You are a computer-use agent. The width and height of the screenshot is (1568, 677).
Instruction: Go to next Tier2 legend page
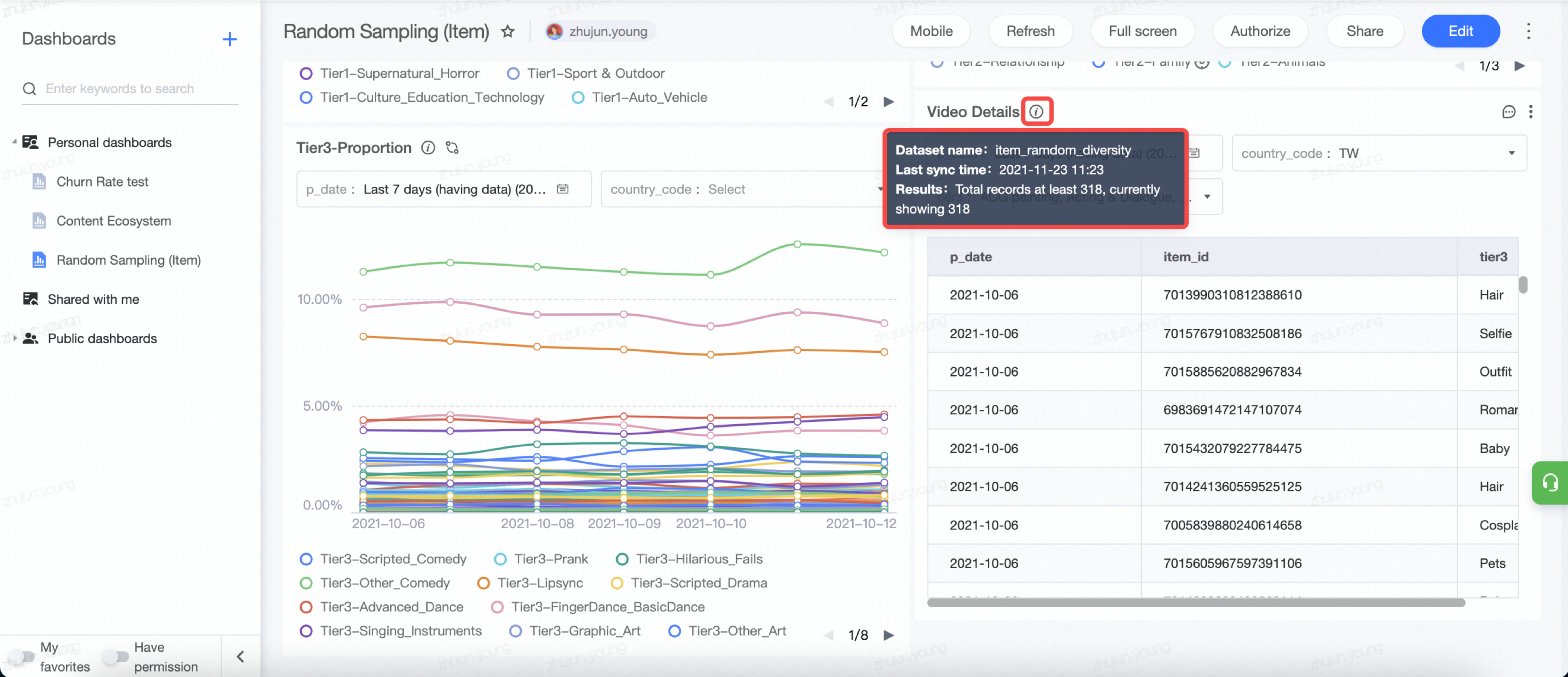[1520, 66]
